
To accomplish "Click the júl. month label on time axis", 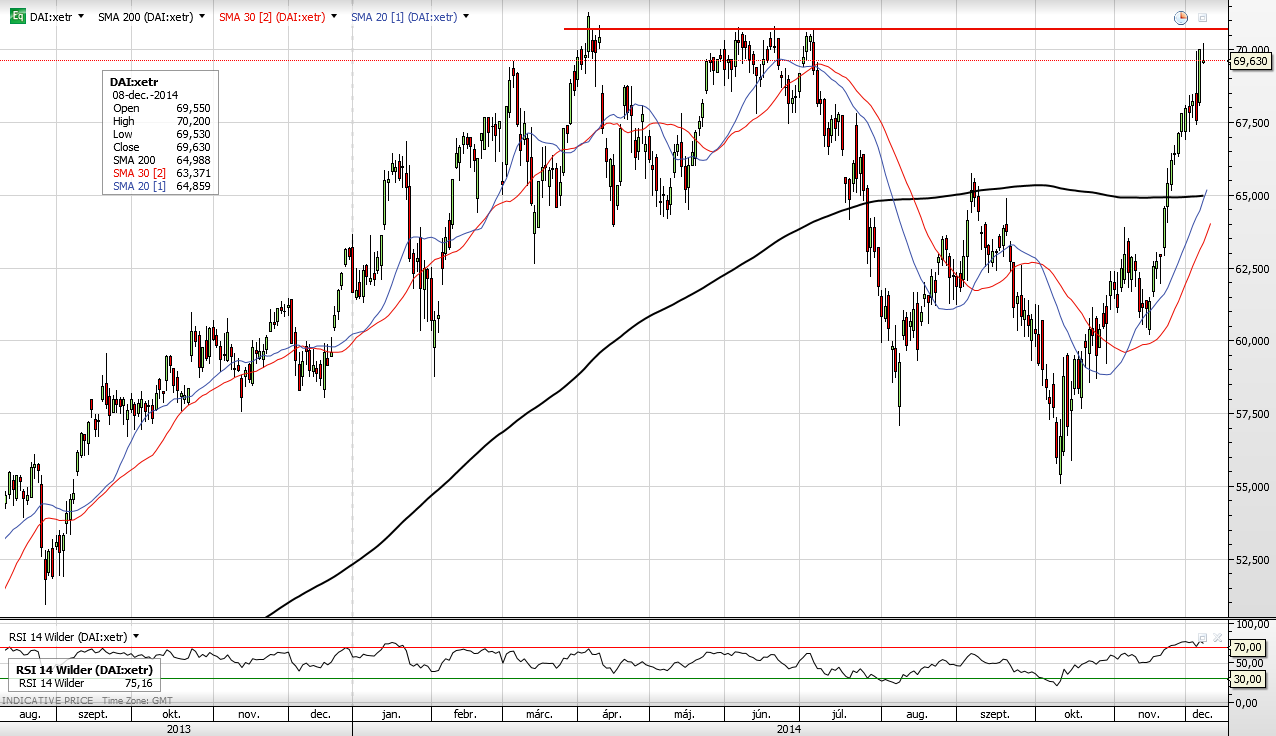I will coord(839,715).
